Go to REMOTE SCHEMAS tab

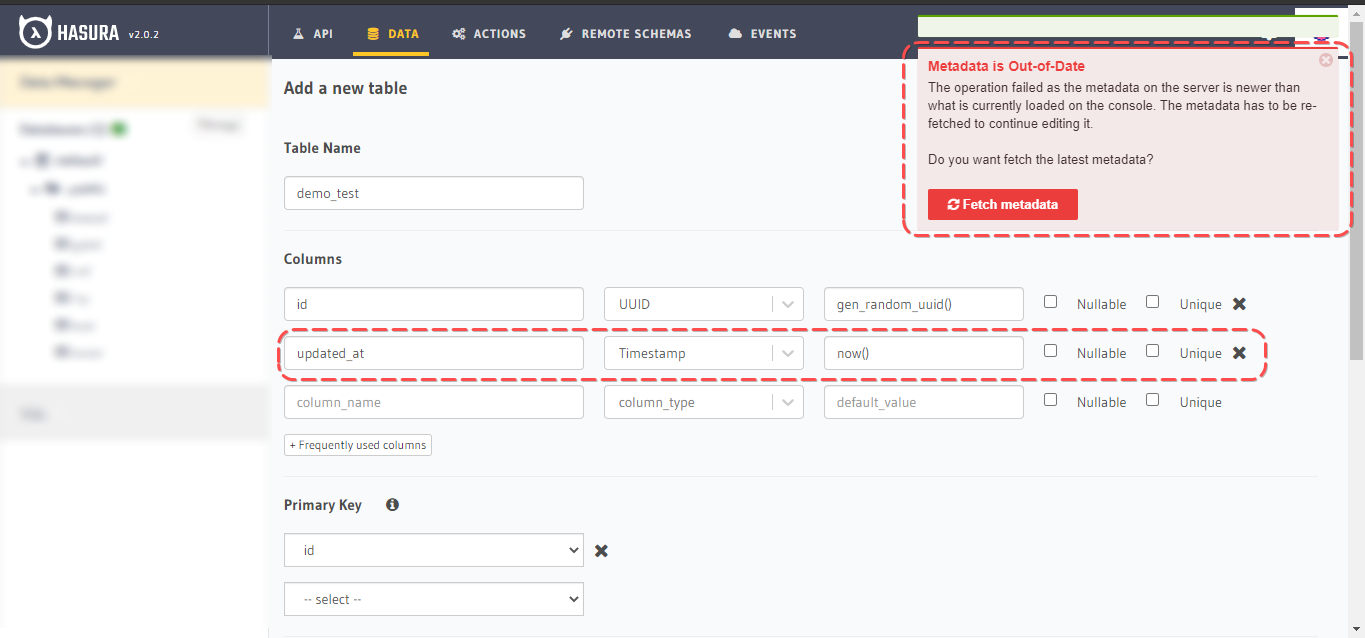click(625, 34)
